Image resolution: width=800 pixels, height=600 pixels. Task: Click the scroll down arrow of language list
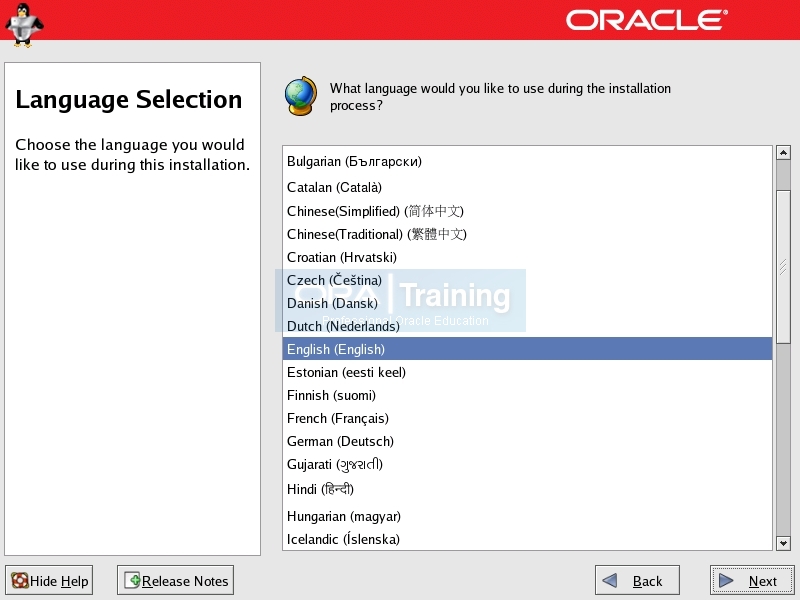coord(783,543)
